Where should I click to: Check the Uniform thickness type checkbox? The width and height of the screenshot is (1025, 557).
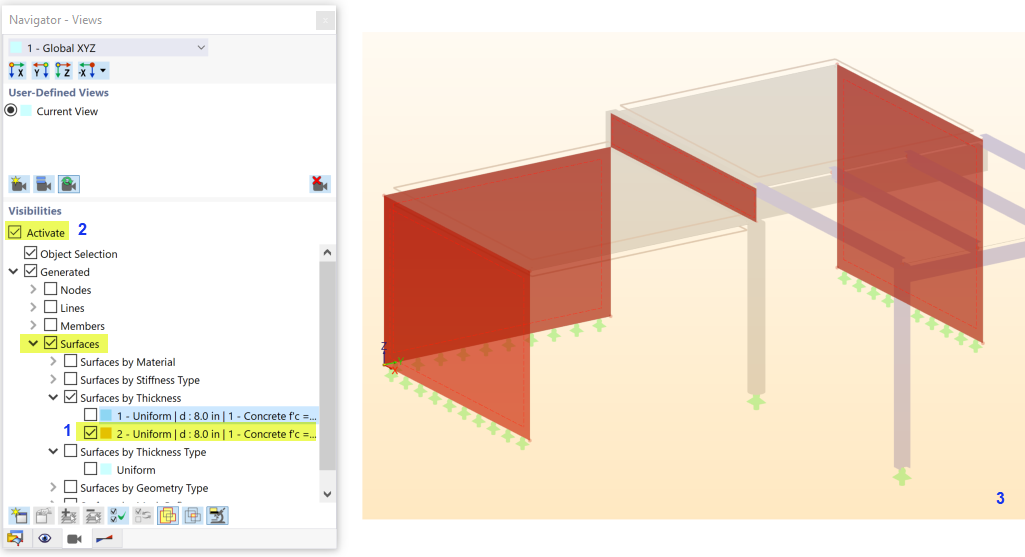(91, 469)
